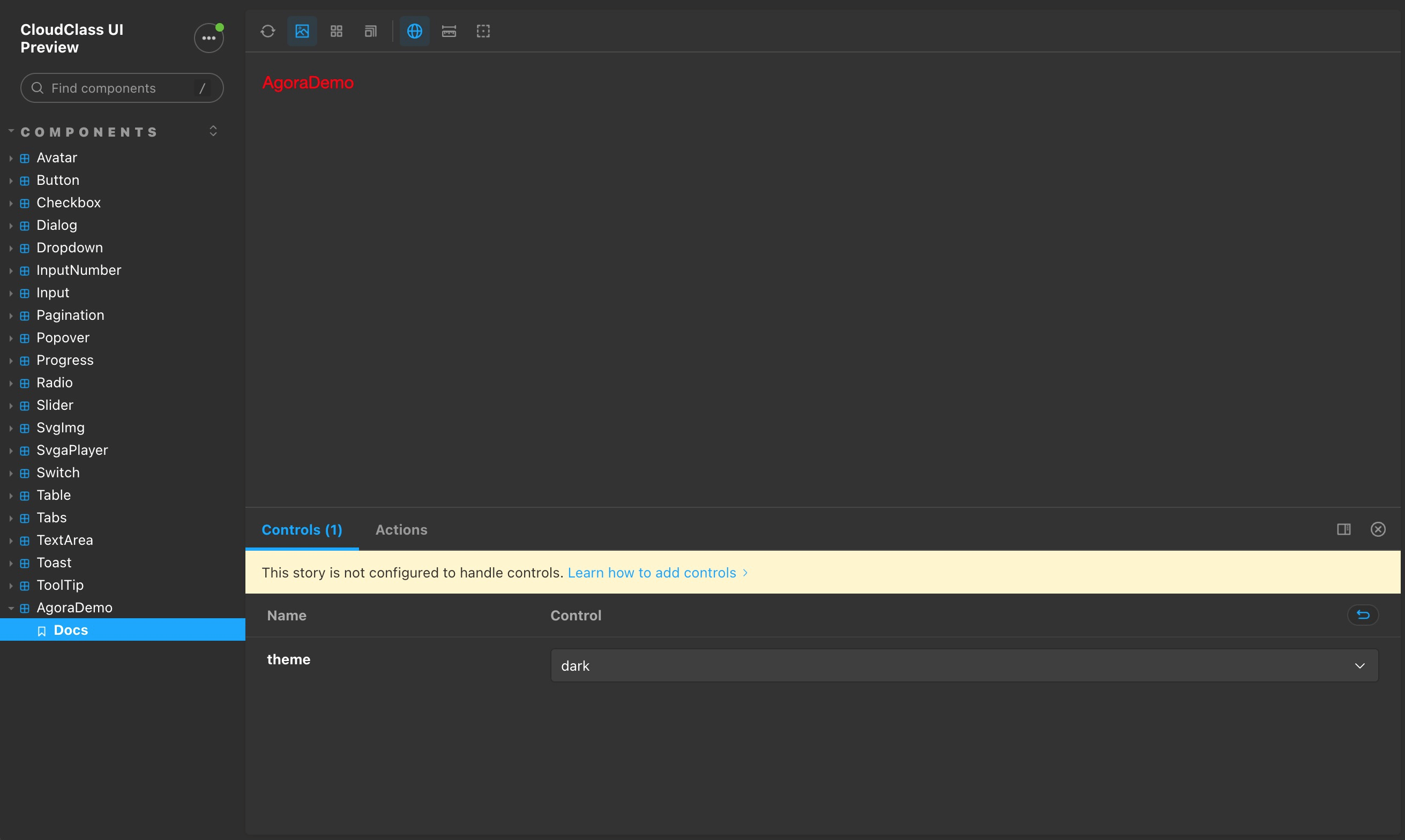Expand the Avatar component group
Image resolution: width=1405 pixels, height=840 pixels.
coord(10,157)
